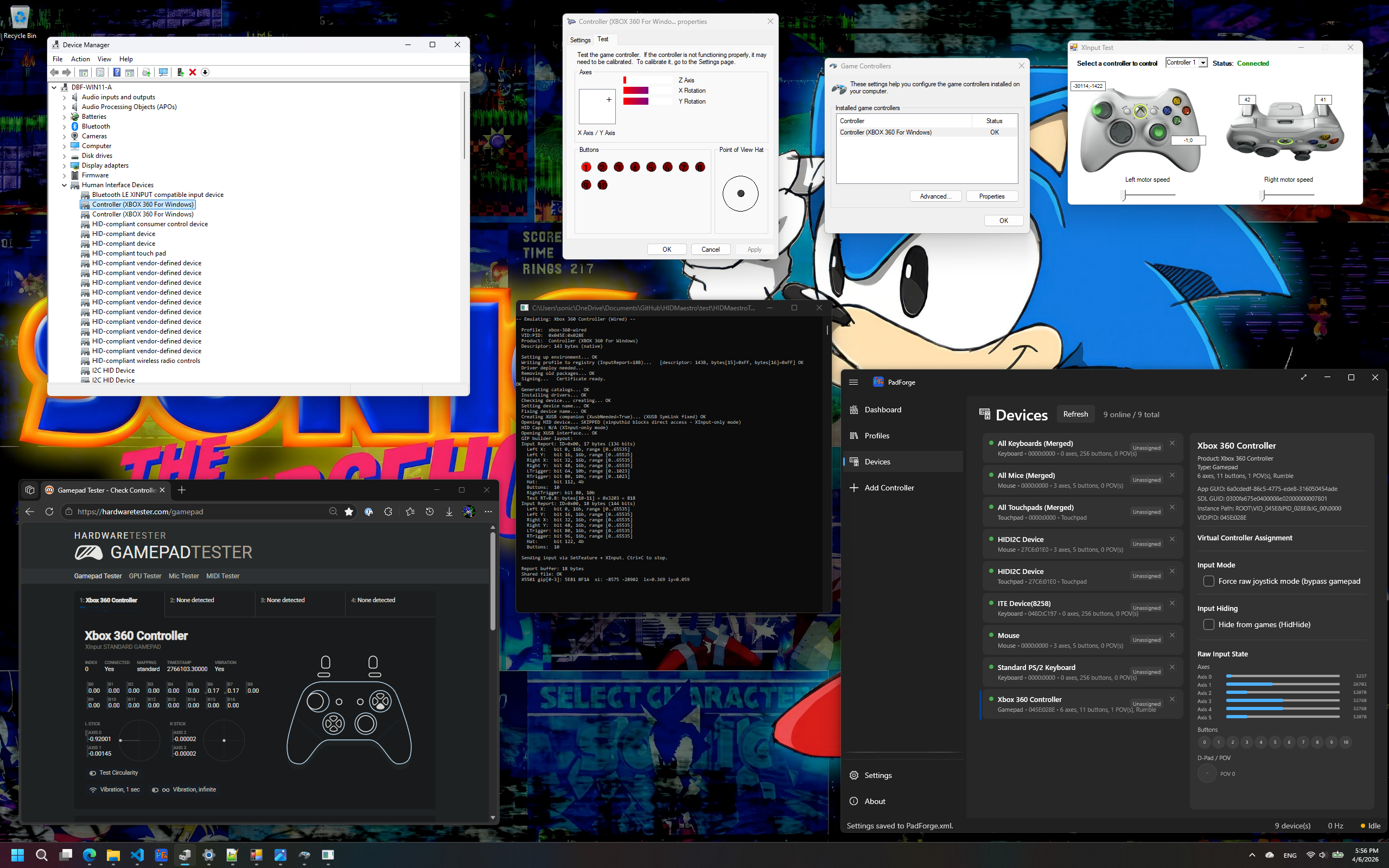The image size is (1389, 868).
Task: Switch to the Settings tab in controller properties
Action: pos(579,40)
